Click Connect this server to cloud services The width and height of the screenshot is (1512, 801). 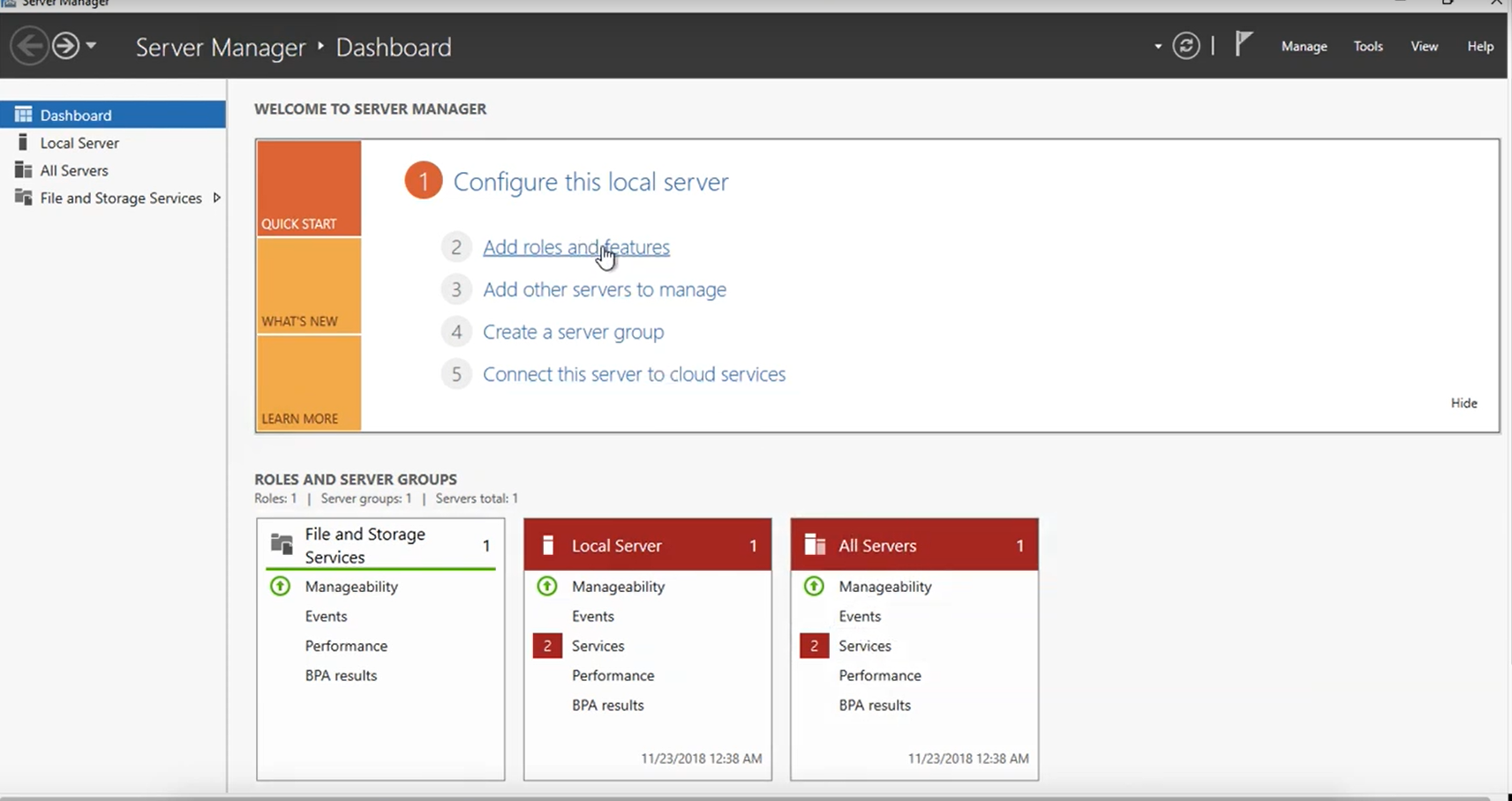(634, 374)
